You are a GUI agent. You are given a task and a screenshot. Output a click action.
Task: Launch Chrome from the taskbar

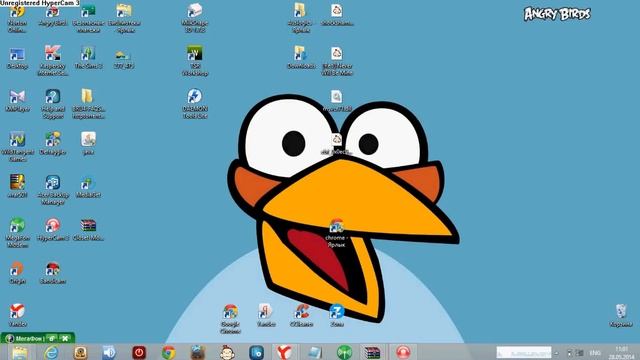168,353
